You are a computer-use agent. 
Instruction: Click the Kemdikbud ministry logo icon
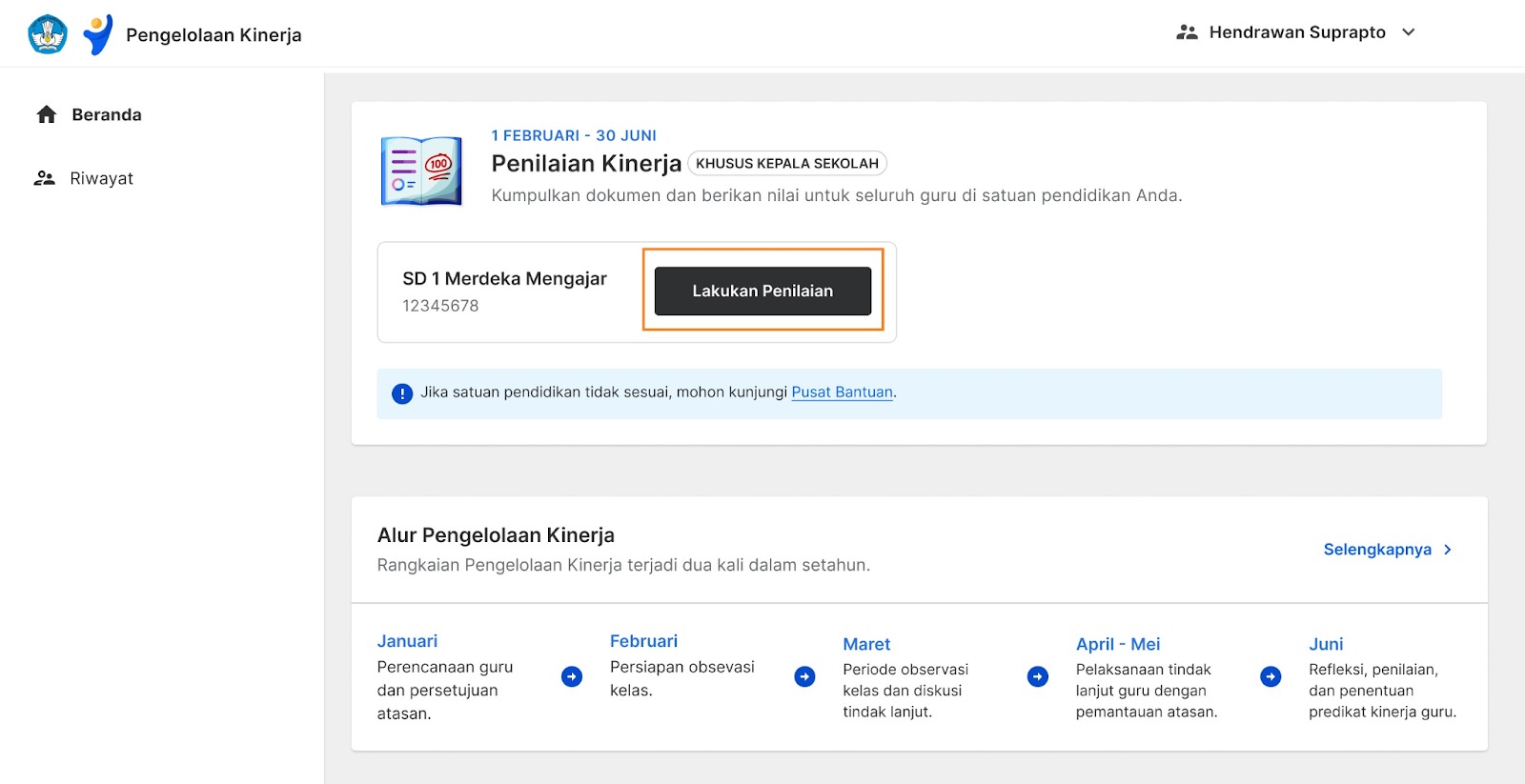coord(48,34)
